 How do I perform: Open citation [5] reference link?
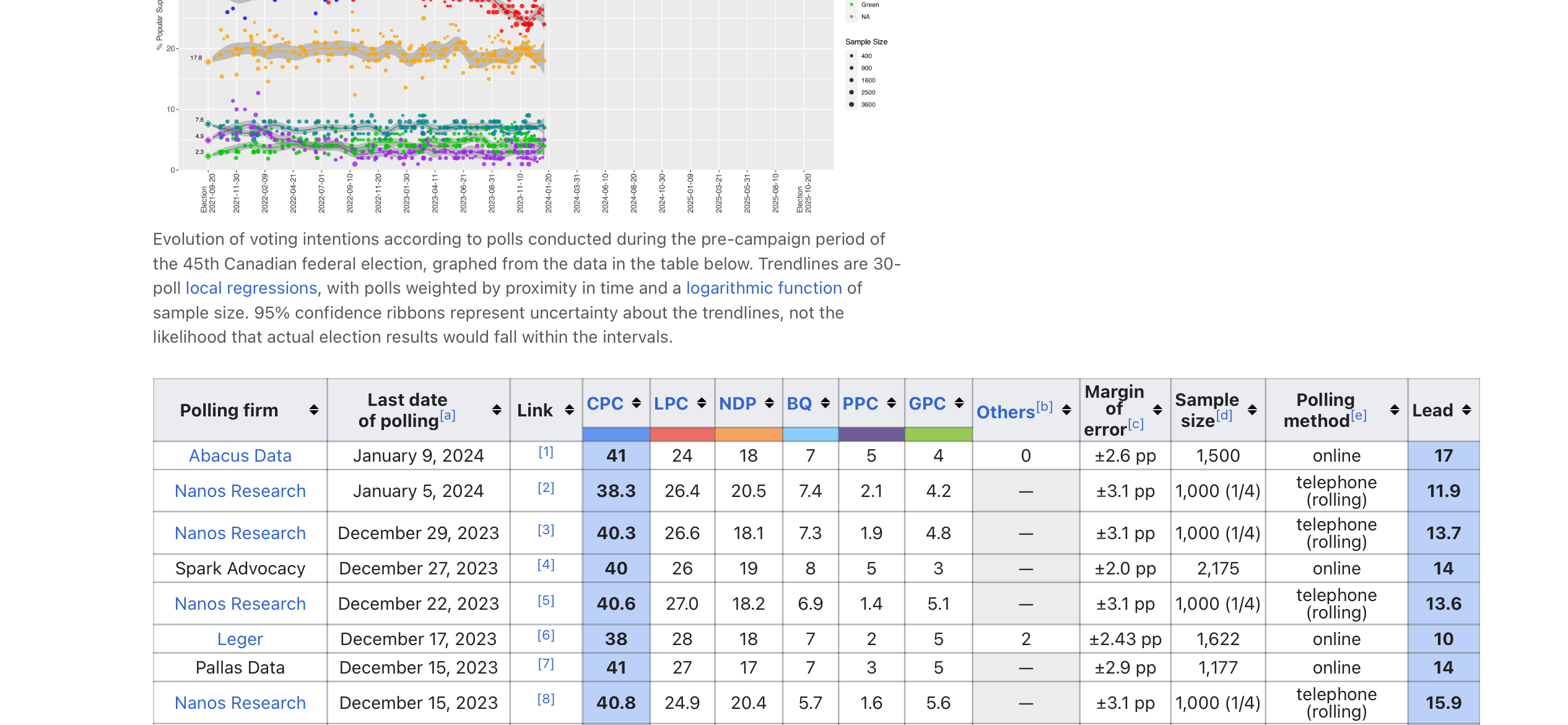click(x=546, y=600)
